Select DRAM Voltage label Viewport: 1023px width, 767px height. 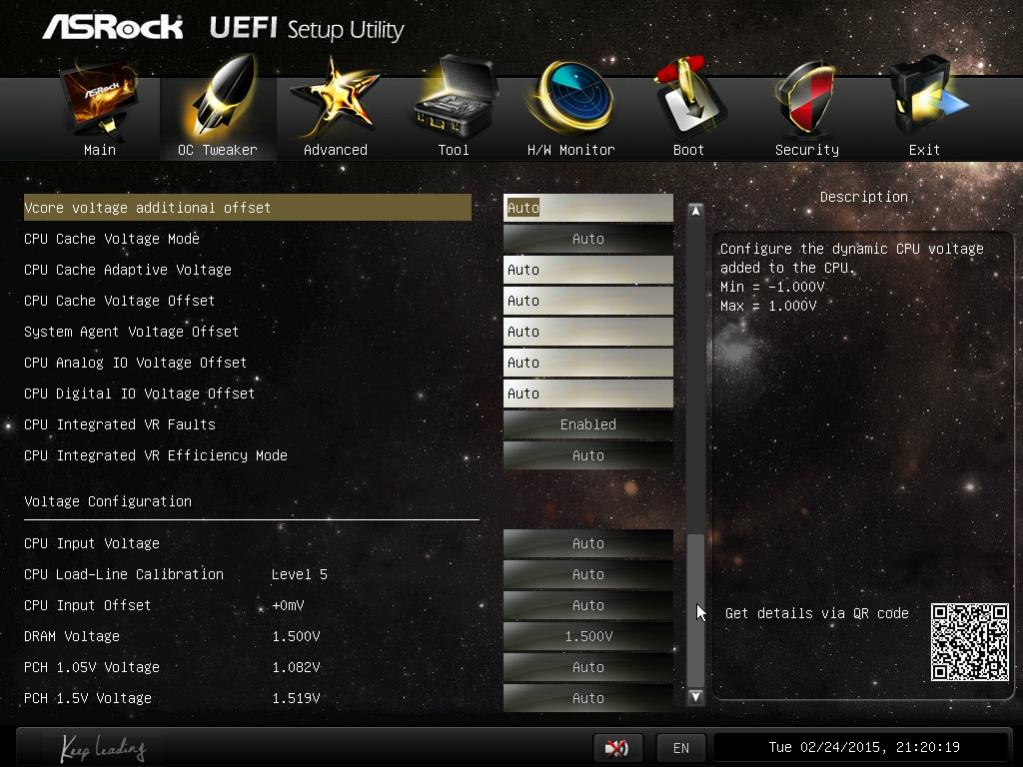(72, 637)
